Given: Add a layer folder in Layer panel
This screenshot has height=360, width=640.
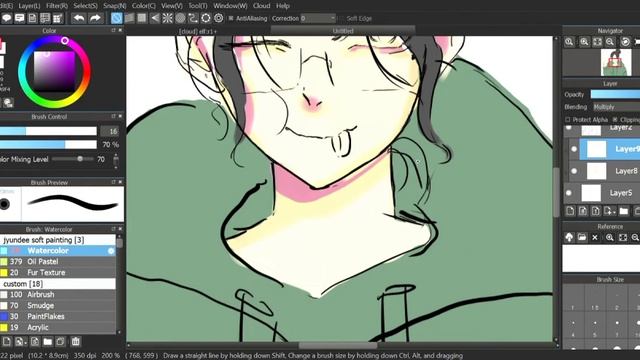Looking at the screenshot, I should [x=624, y=211].
